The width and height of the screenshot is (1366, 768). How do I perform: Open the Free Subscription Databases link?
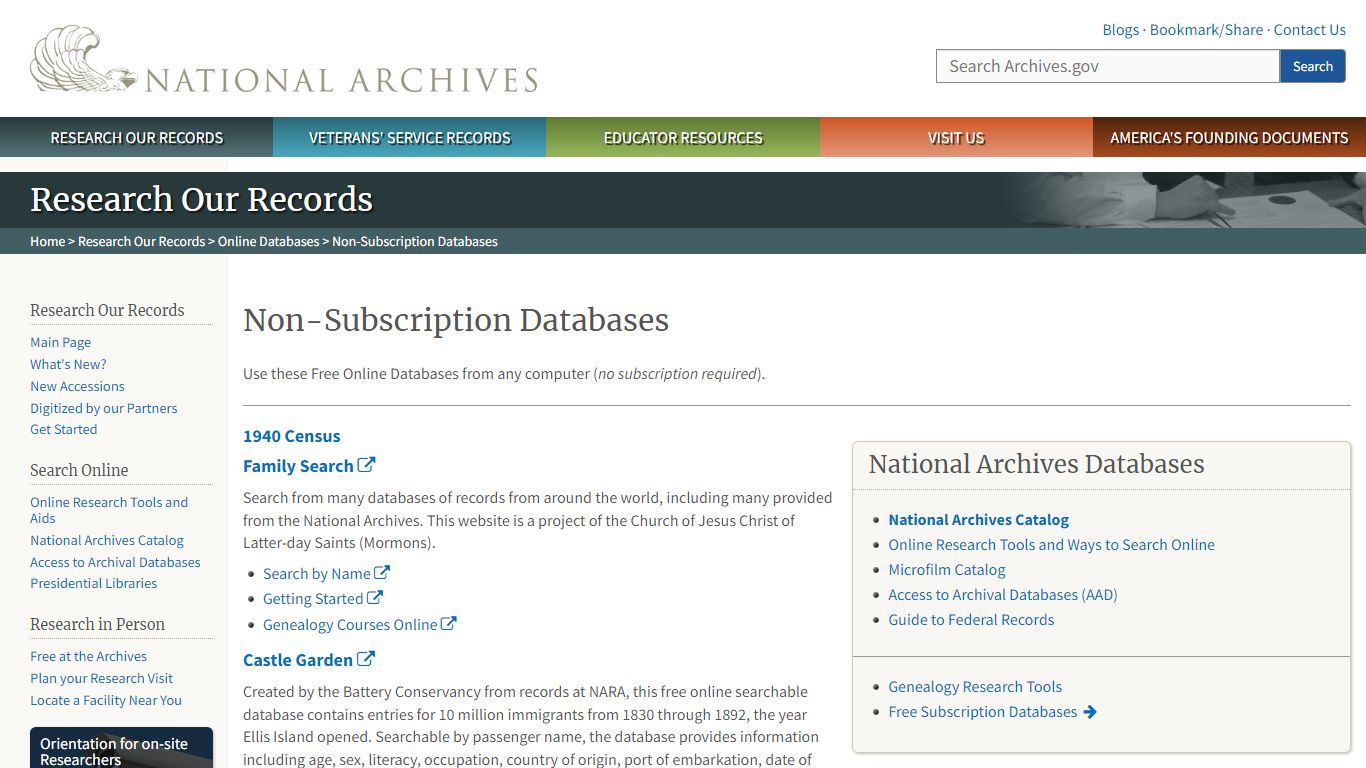tap(982, 712)
